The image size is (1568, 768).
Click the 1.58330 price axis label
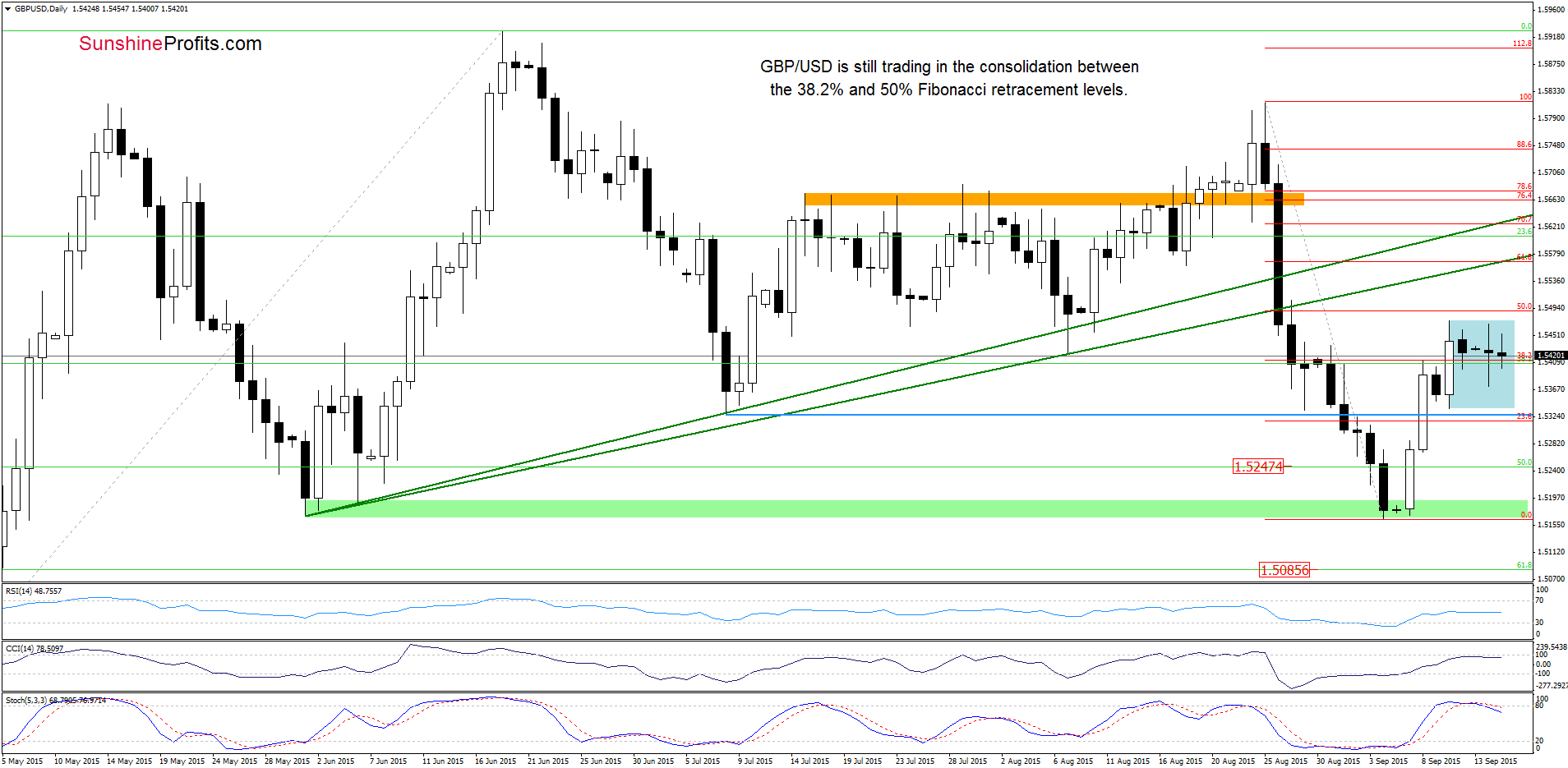click(x=1551, y=91)
